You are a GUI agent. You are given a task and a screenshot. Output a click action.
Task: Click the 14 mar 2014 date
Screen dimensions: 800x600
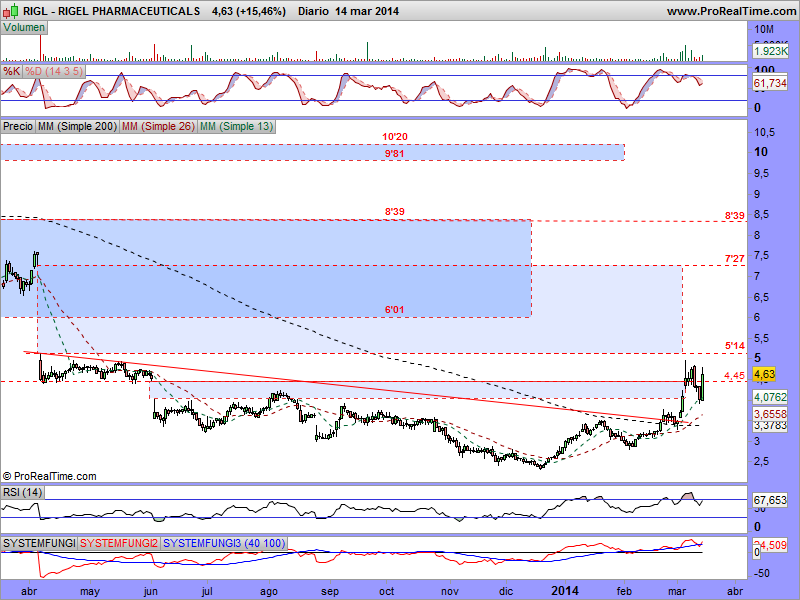coord(367,11)
